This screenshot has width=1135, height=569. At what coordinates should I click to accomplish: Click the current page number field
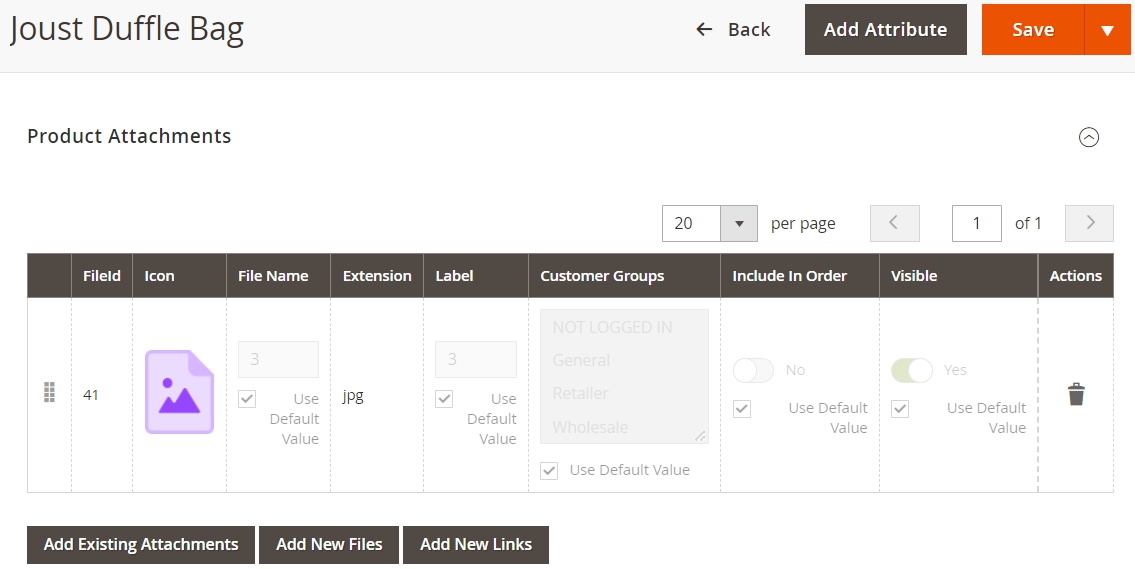pos(976,223)
